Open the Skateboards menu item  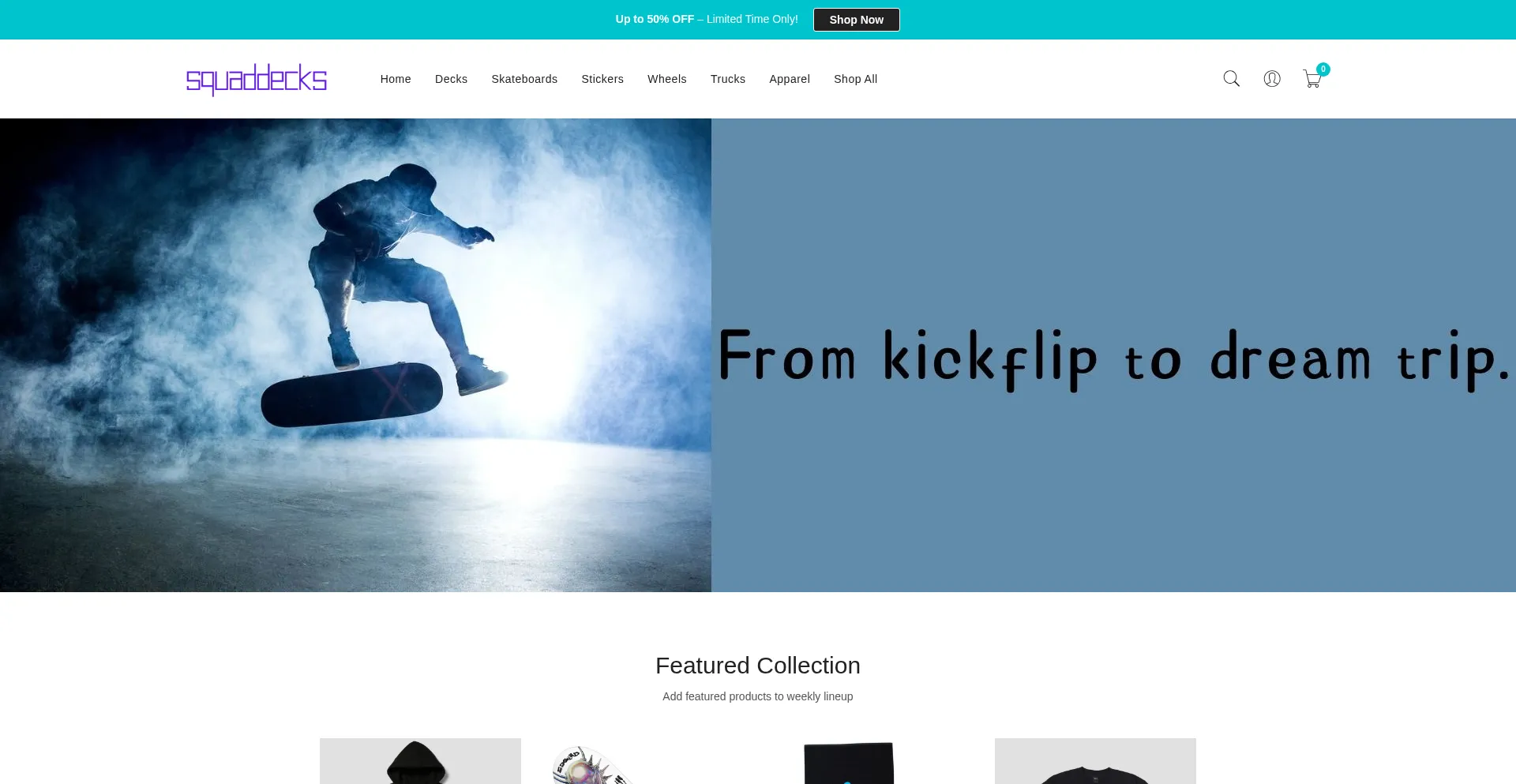tap(524, 79)
